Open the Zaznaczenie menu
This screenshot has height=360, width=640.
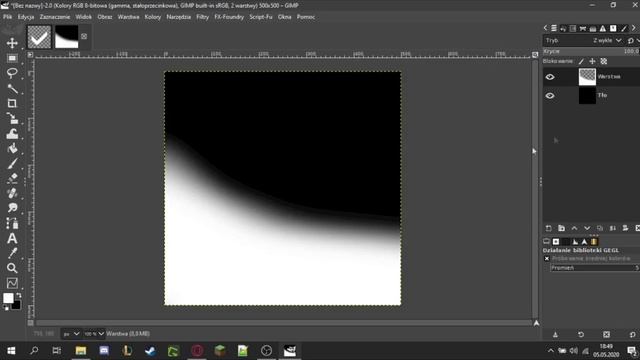click(55, 17)
